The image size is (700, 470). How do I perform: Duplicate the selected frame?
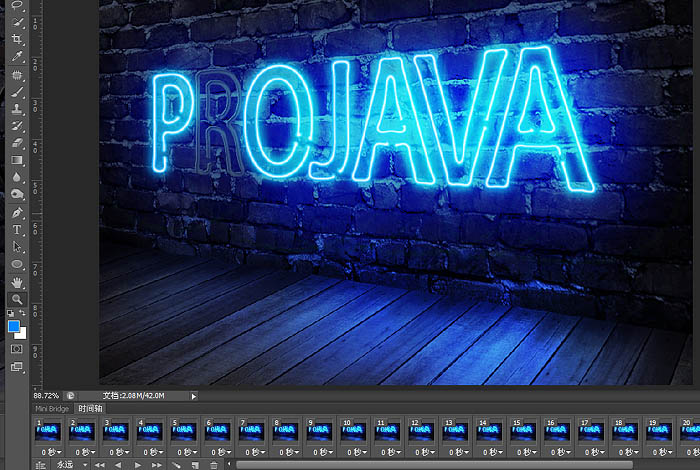click(x=195, y=465)
